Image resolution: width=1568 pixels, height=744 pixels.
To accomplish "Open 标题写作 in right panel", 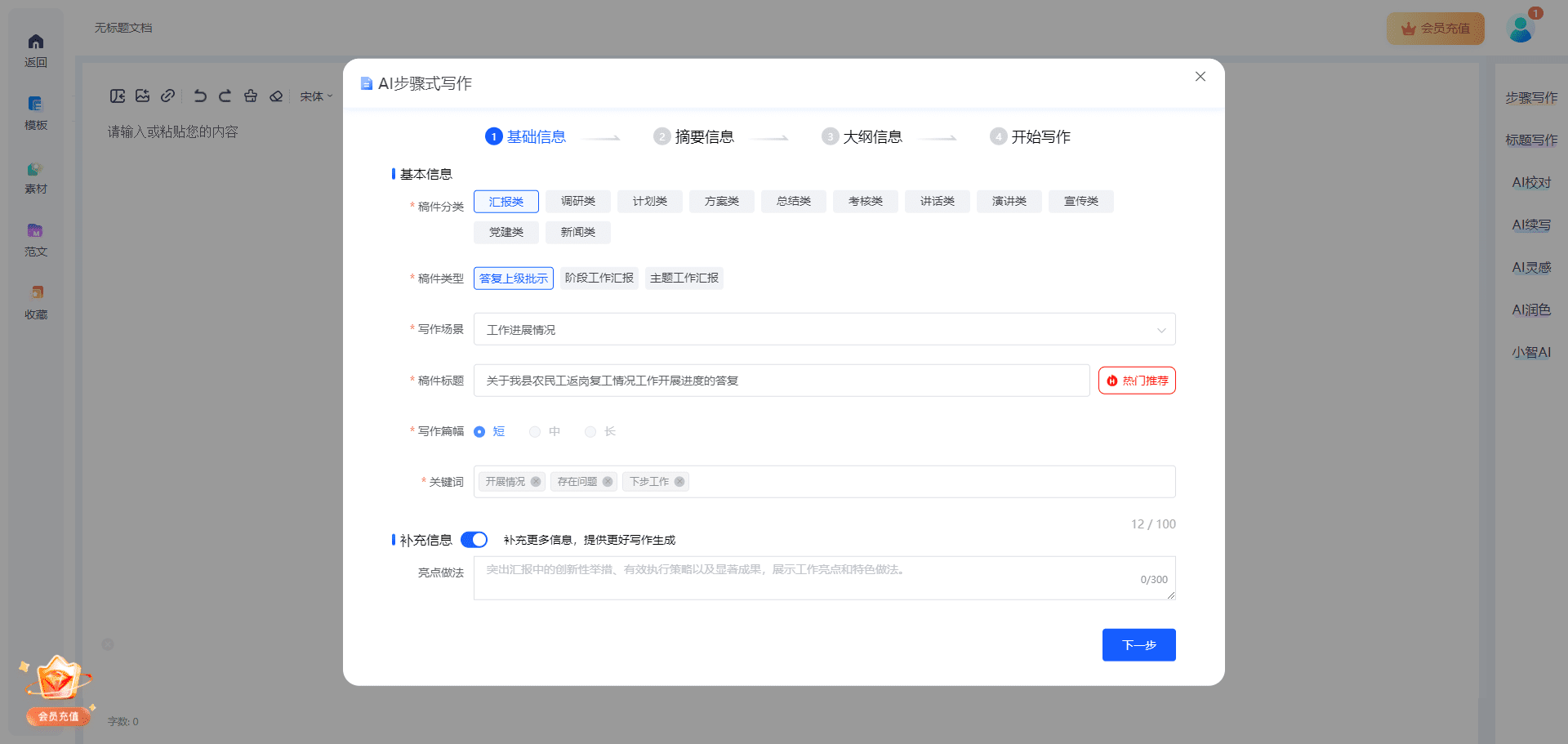I will 1531,140.
